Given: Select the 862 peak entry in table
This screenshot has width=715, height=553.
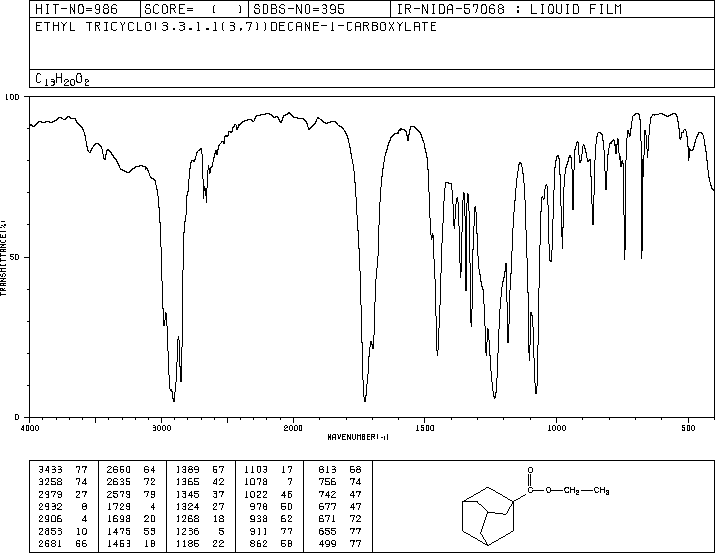Looking at the screenshot, I should tap(271, 543).
